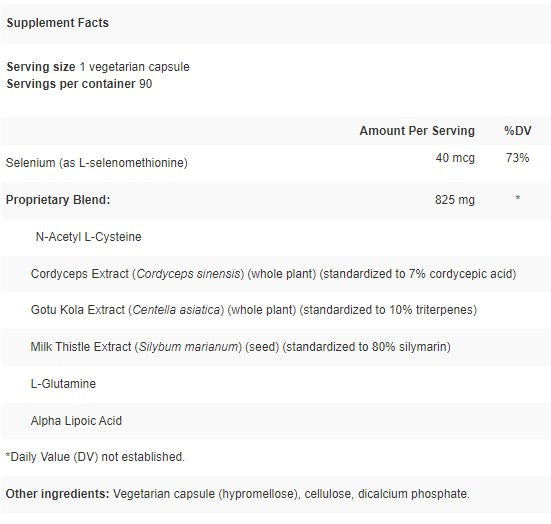
Task: Click the Alpha Lipoic Acid ingredient
Action: click(x=76, y=421)
